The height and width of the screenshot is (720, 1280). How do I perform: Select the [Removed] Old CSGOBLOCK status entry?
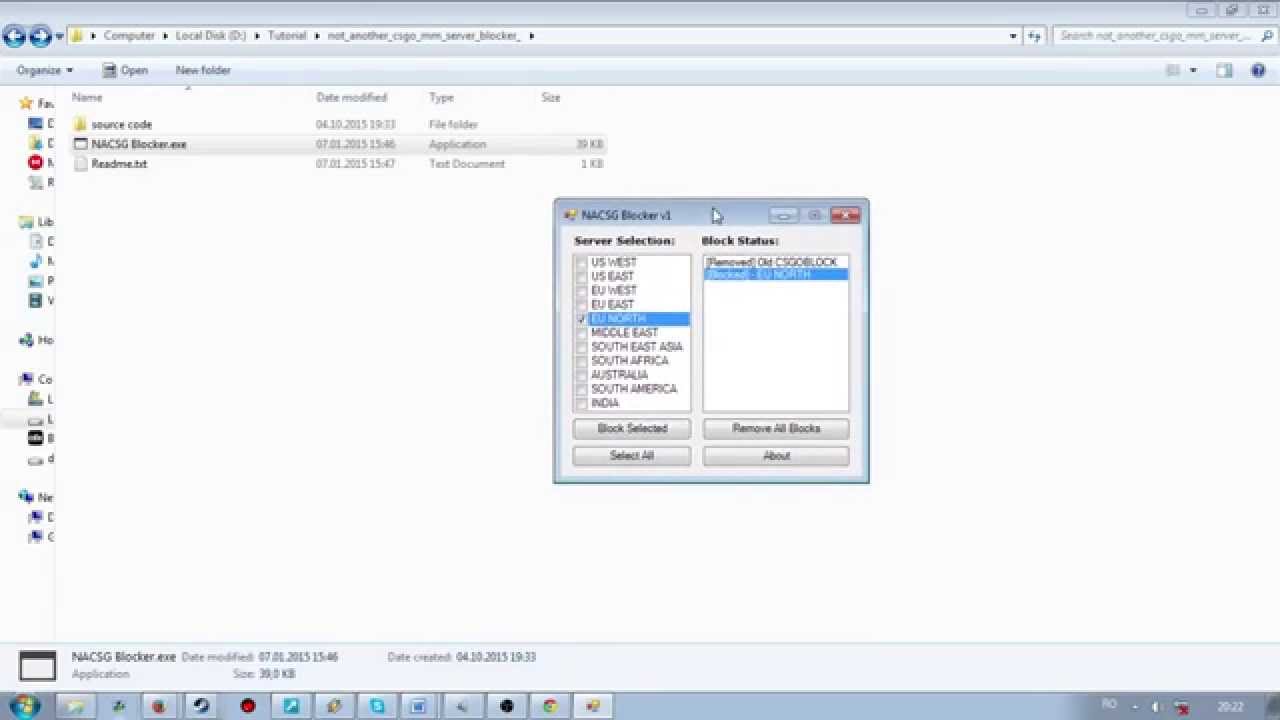coord(776,262)
